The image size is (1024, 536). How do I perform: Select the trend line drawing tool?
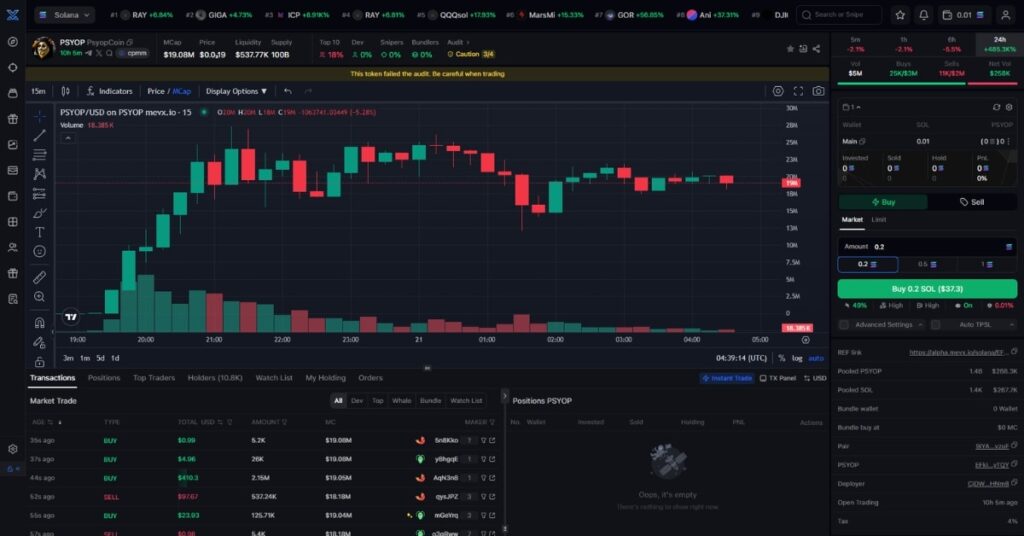[x=40, y=135]
